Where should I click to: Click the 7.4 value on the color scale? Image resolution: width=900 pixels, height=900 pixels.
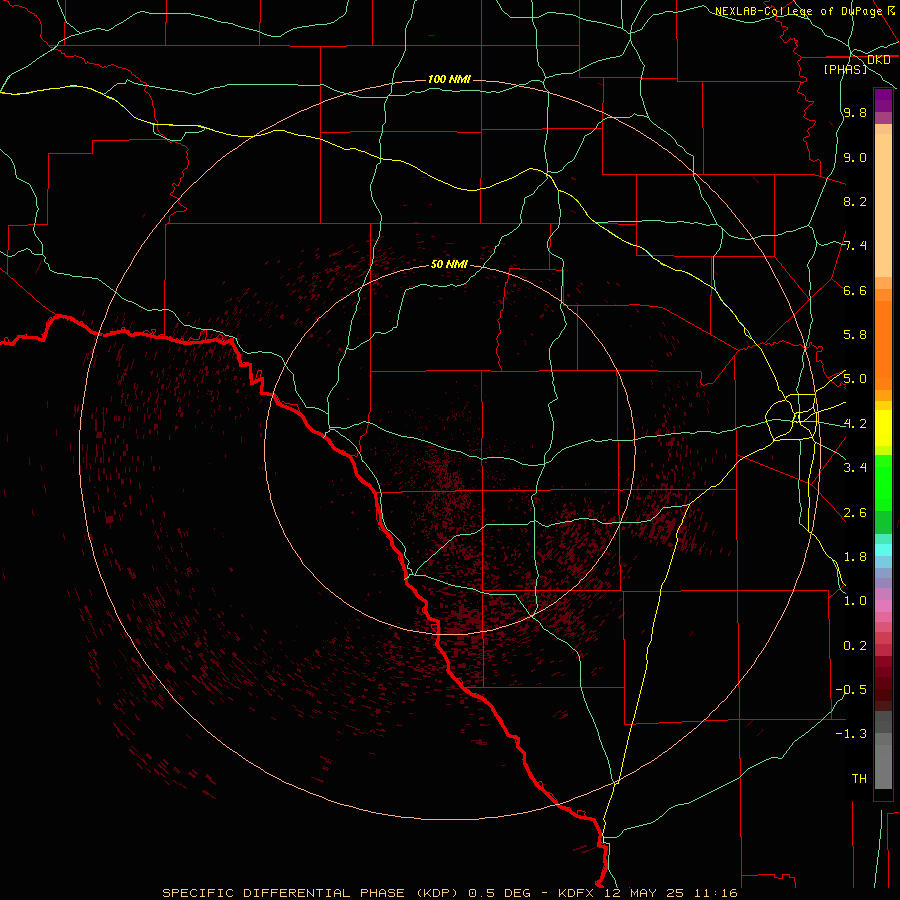click(x=855, y=246)
